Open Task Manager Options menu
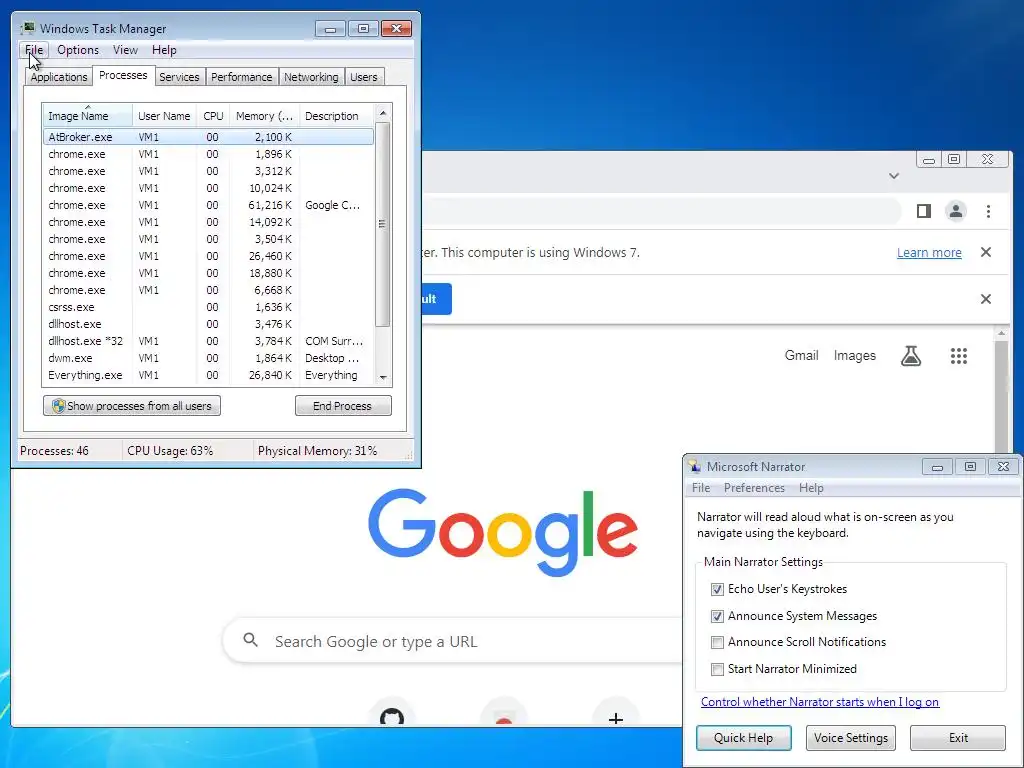 tap(78, 50)
